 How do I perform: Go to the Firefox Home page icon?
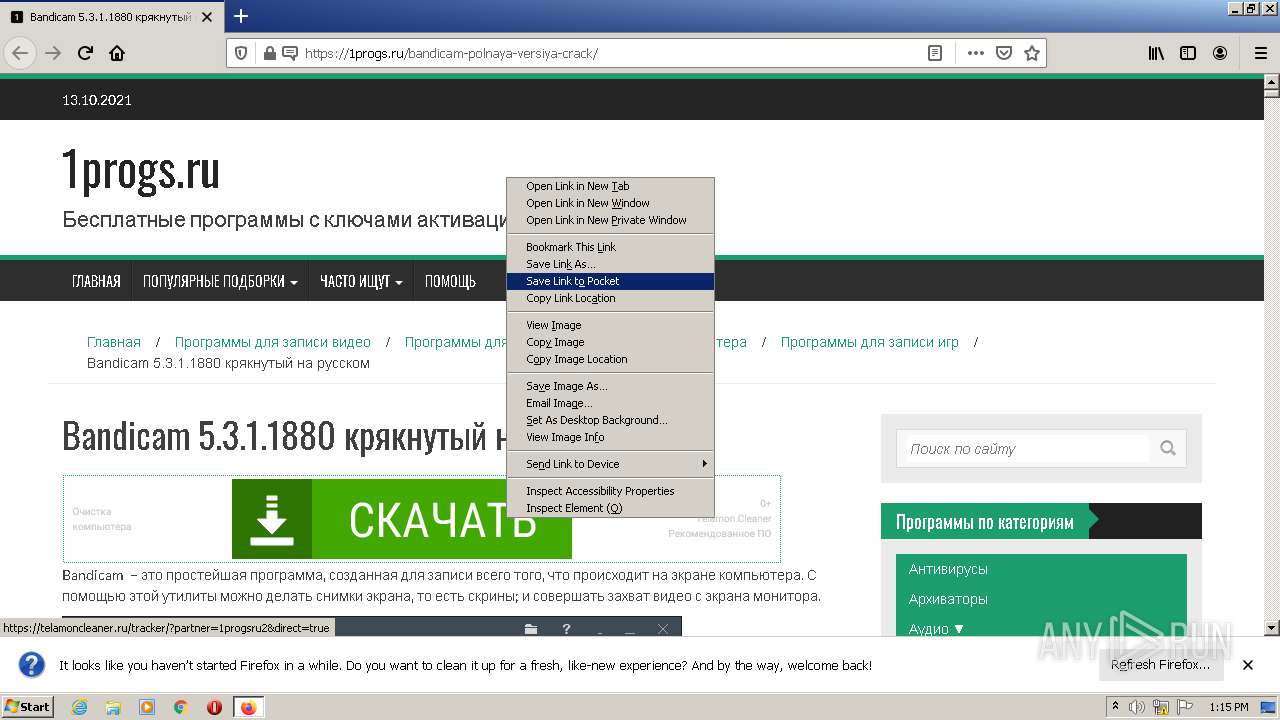117,53
